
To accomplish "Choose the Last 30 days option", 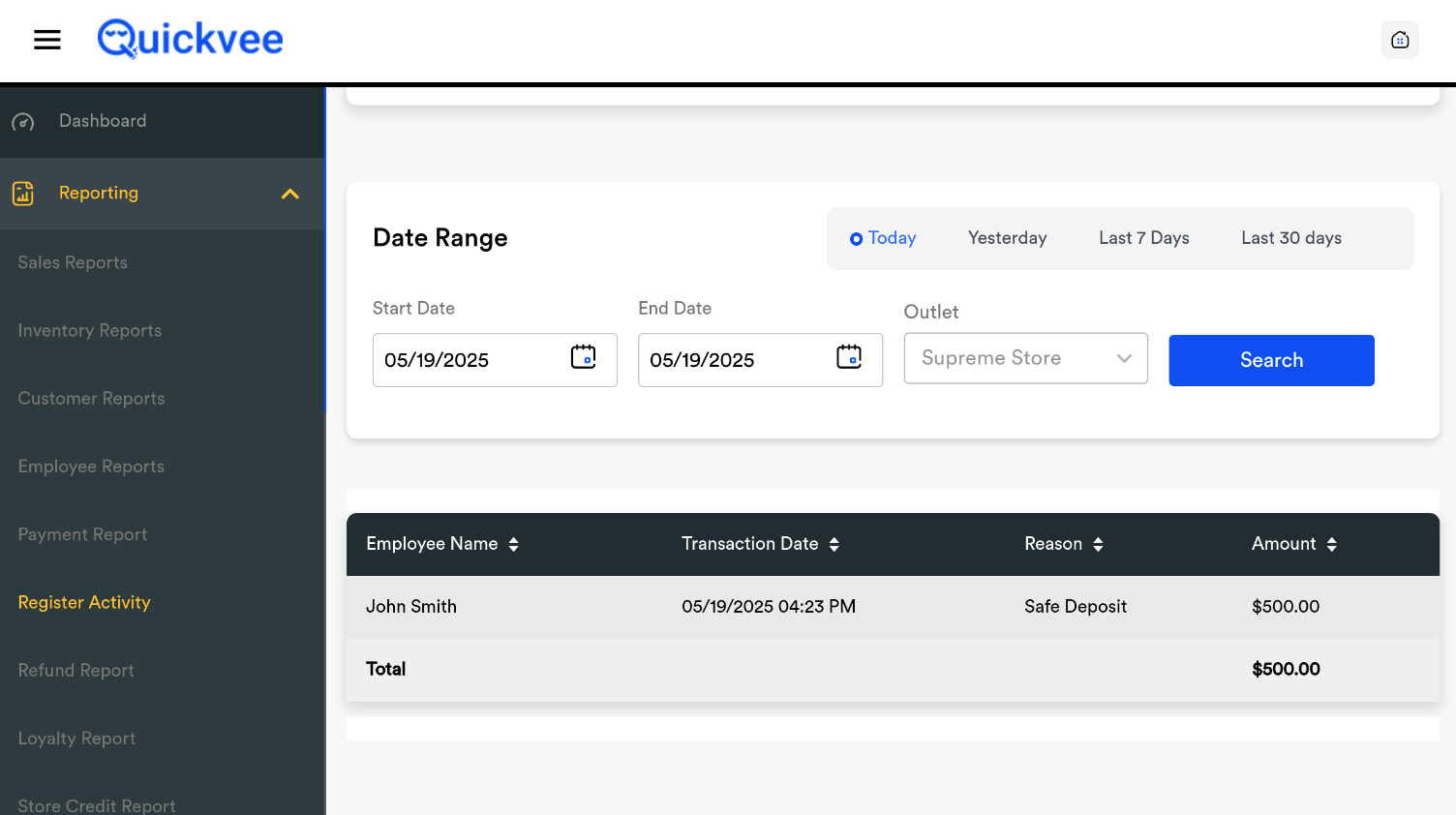I will 1290,238.
